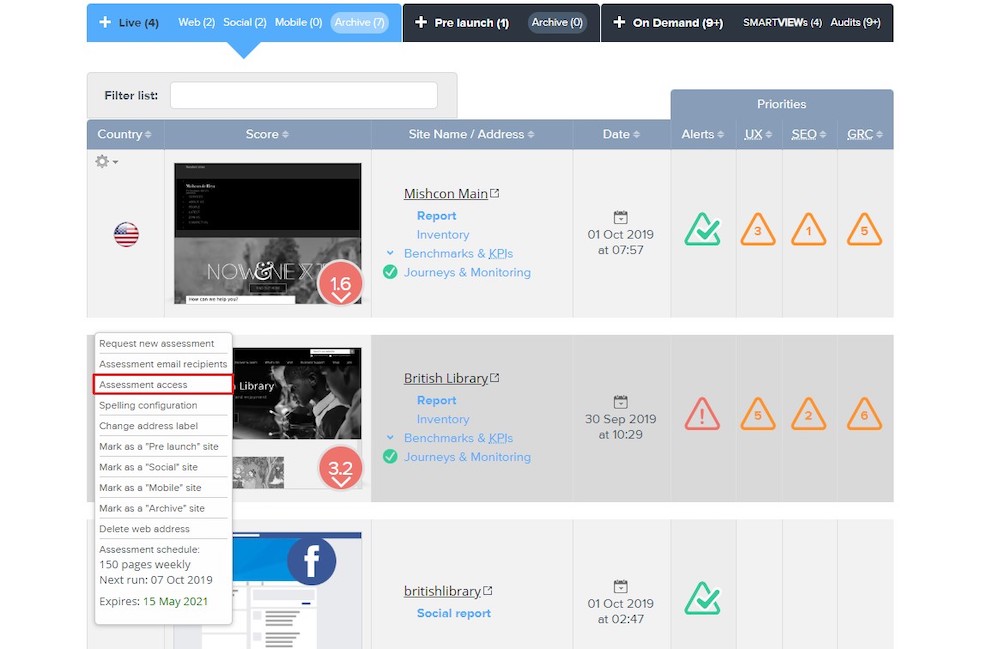Click the Filter list text field

pyautogui.click(x=303, y=95)
